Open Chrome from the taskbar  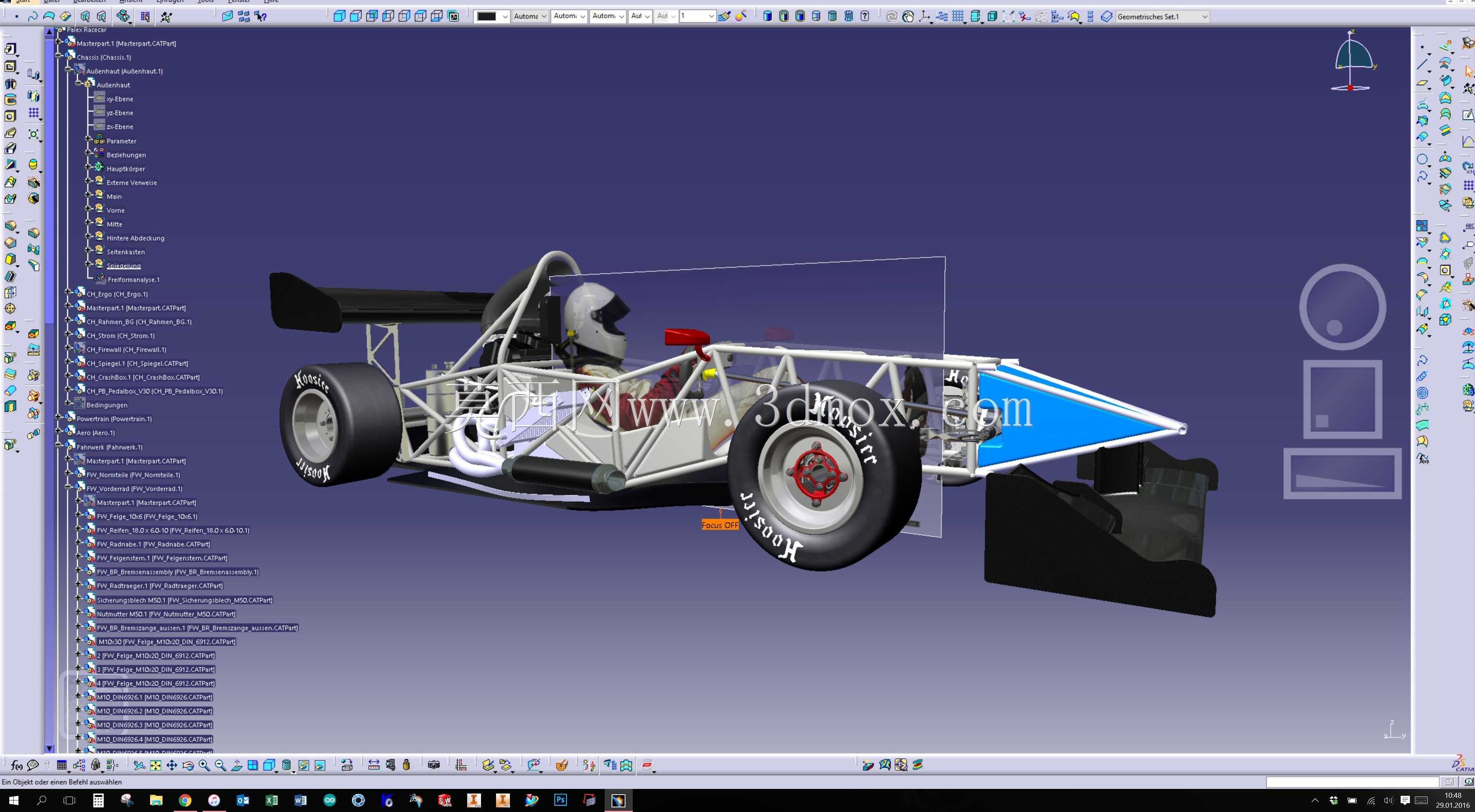185,800
